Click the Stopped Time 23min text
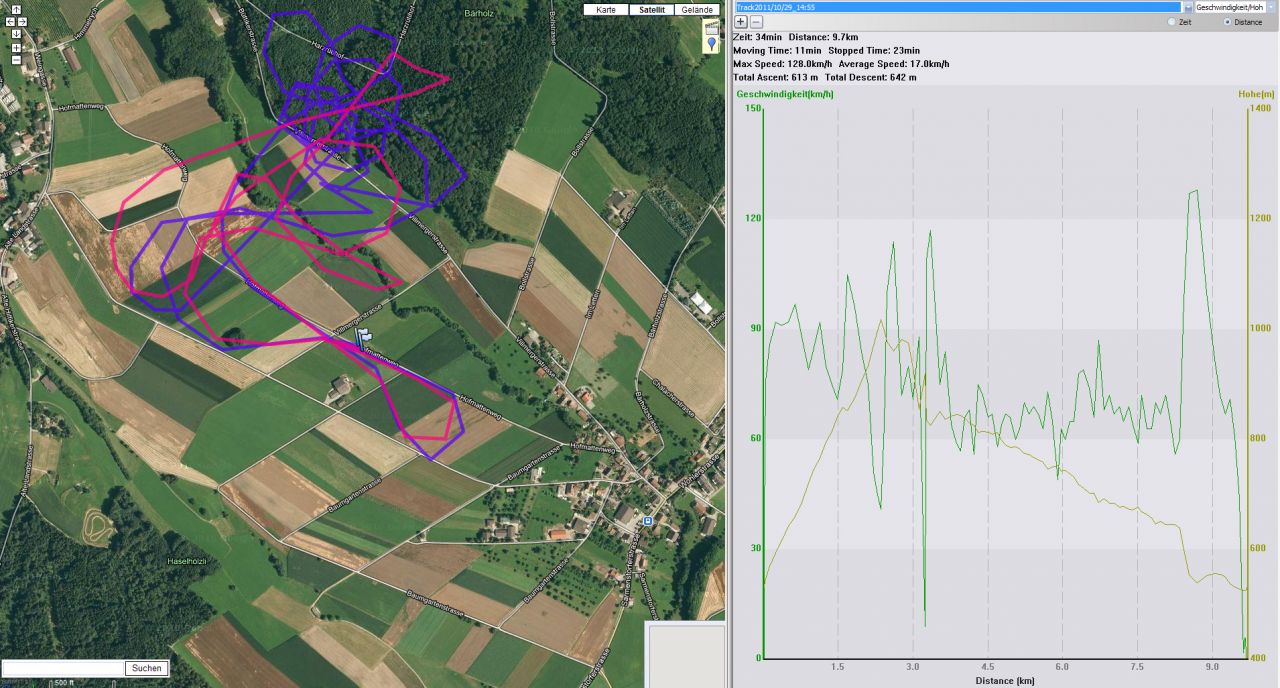The image size is (1280, 688). click(x=874, y=50)
